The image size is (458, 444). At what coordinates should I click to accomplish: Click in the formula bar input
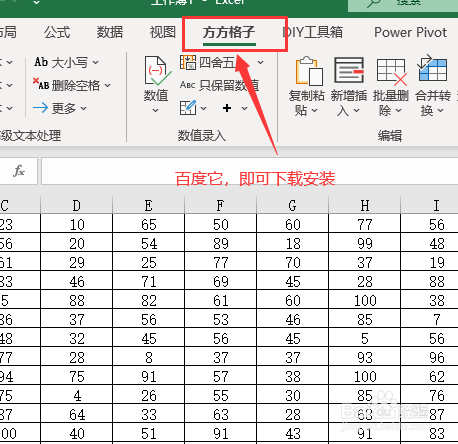(249, 171)
